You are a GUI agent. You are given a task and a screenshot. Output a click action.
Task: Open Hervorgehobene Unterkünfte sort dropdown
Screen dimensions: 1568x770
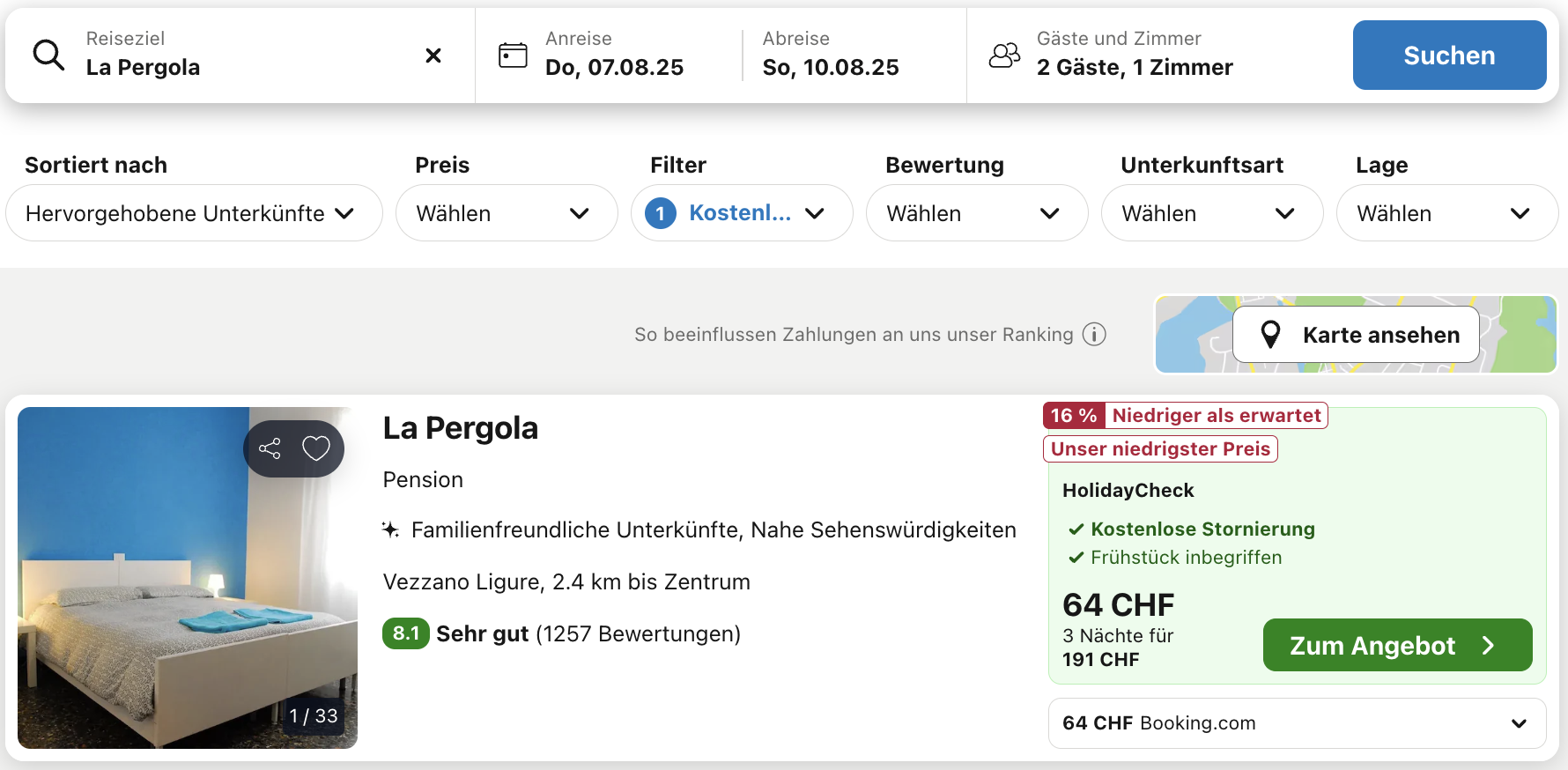click(x=194, y=213)
